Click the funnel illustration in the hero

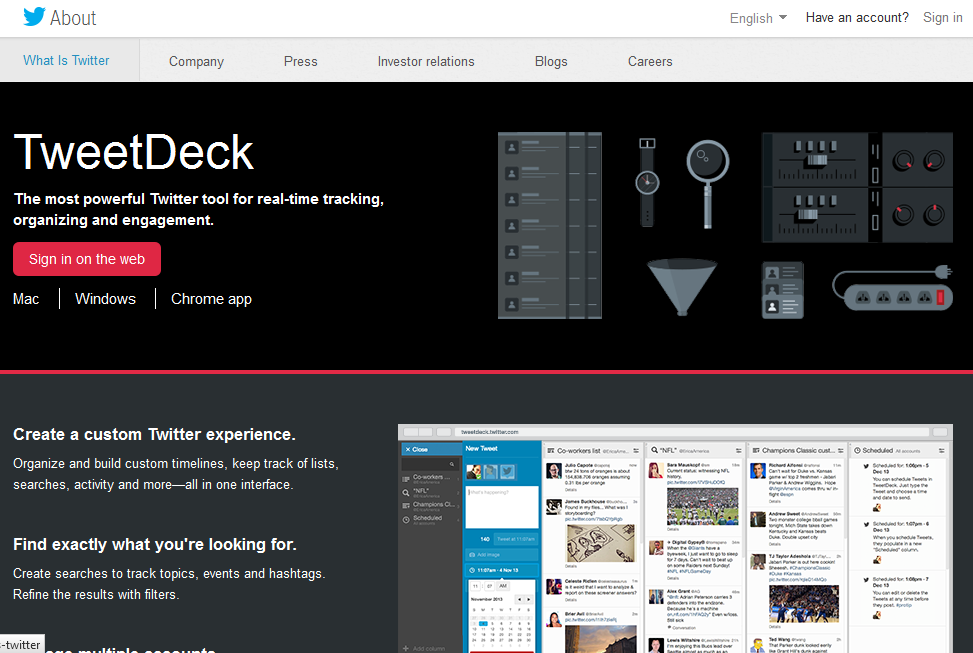click(x=682, y=287)
